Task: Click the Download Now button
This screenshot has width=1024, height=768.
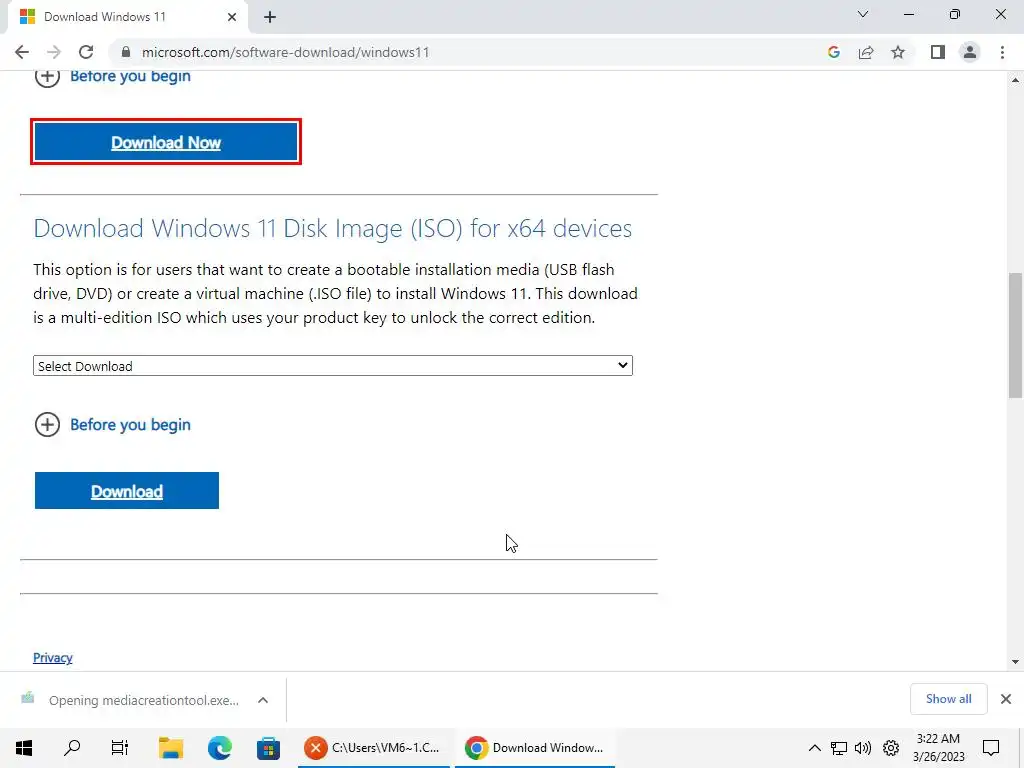Action: coord(166,142)
